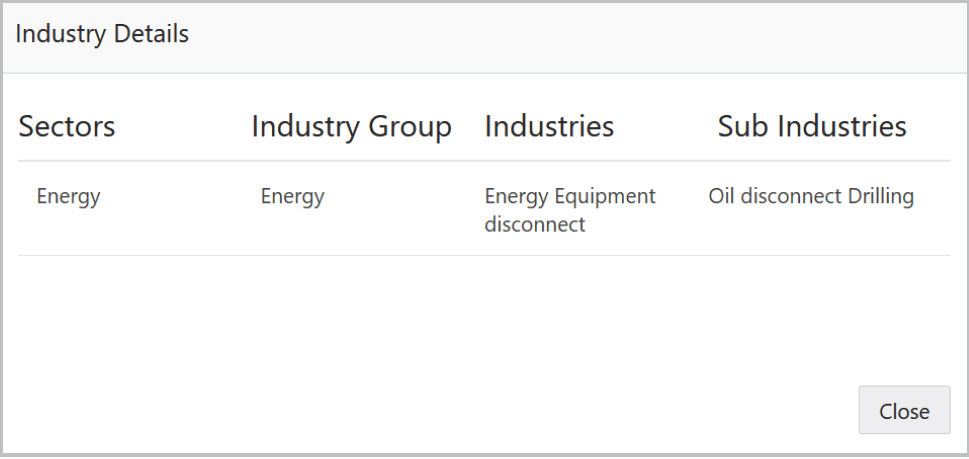Select the Energy Equipment disconnect cell
Screen dimensions: 969x459
(570, 210)
